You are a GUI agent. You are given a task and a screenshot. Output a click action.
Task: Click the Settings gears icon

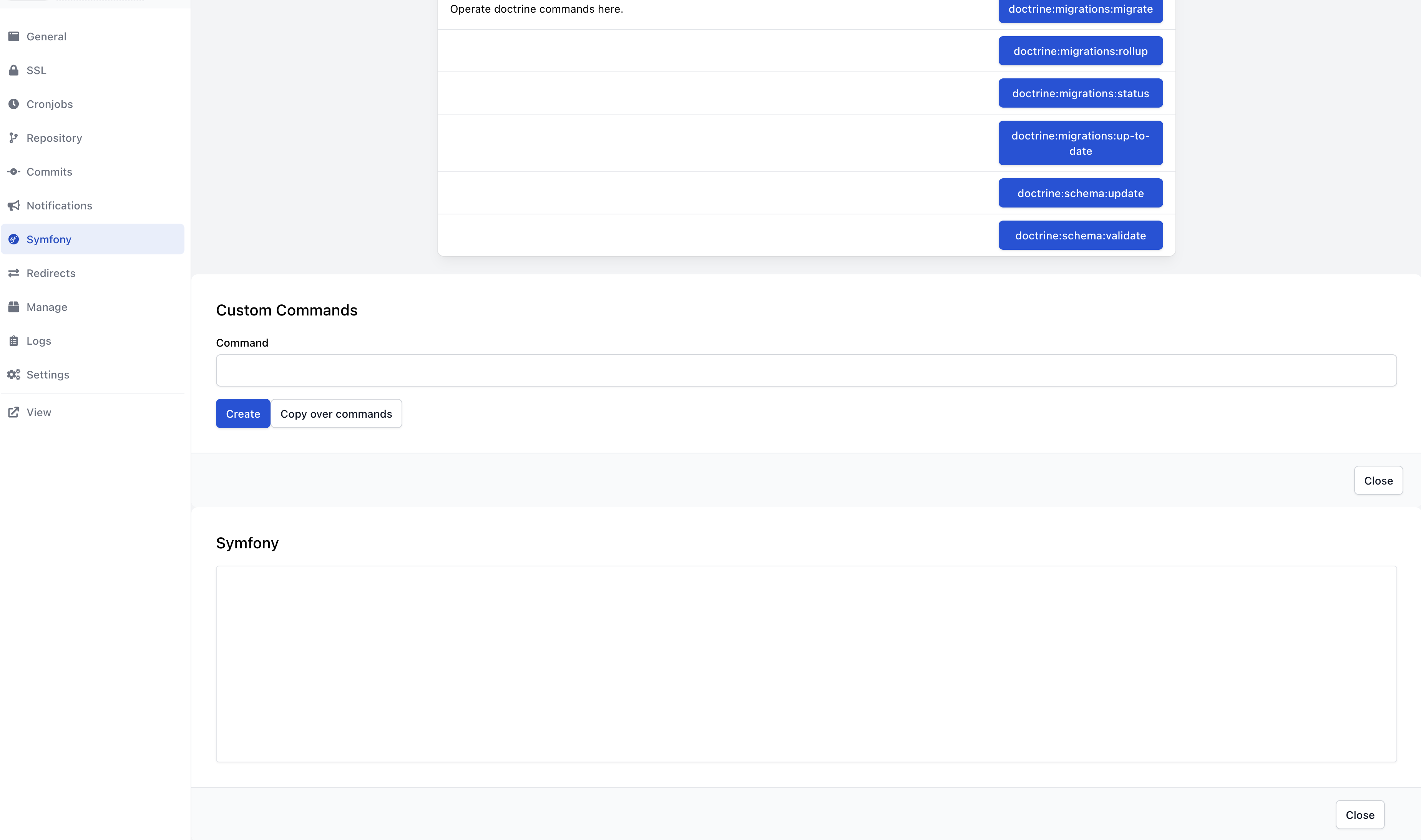(13, 375)
